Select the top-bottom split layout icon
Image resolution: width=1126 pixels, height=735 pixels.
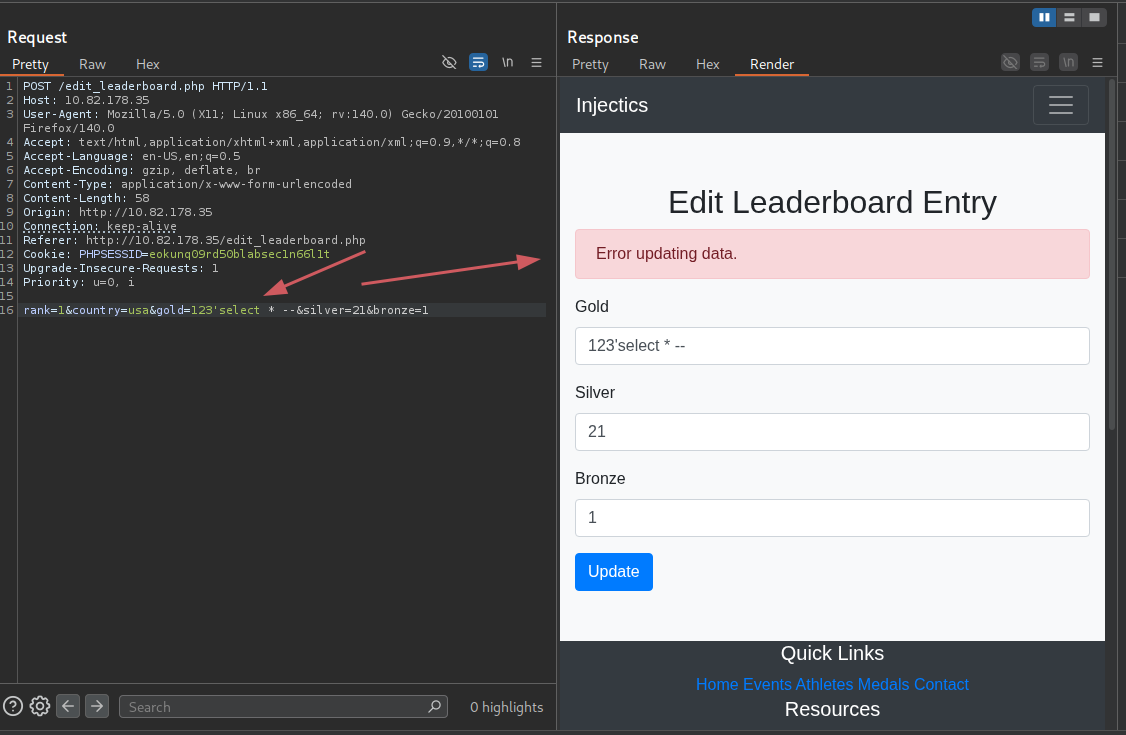[1069, 17]
